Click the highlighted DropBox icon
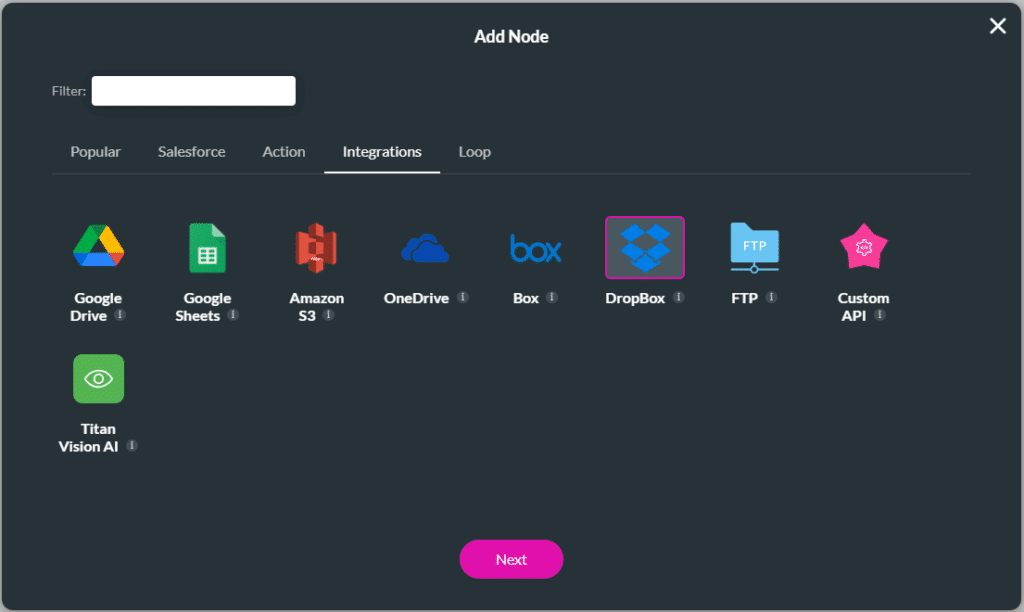This screenshot has width=1024, height=612. click(645, 247)
